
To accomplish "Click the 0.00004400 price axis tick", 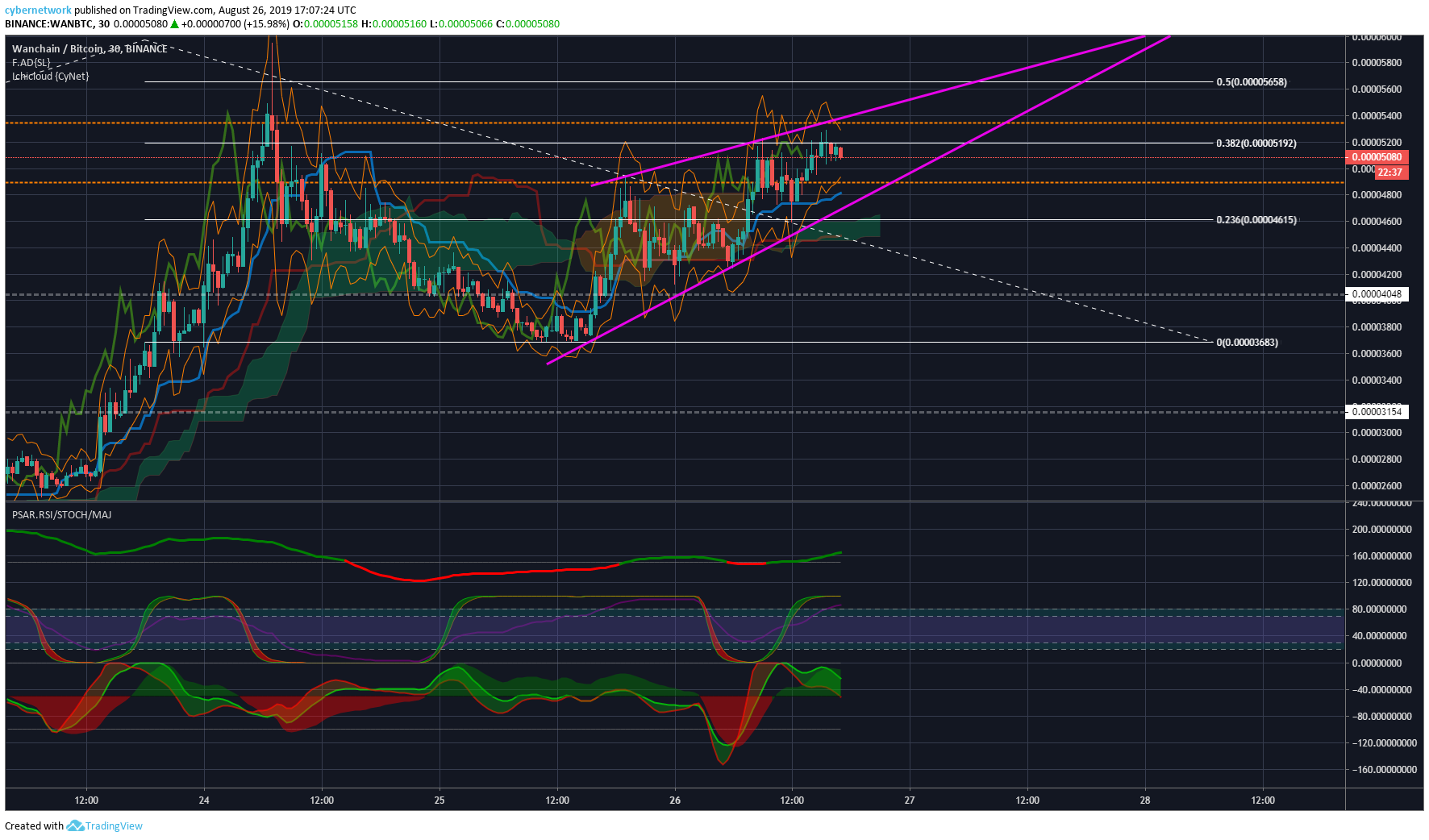I will tap(1377, 248).
